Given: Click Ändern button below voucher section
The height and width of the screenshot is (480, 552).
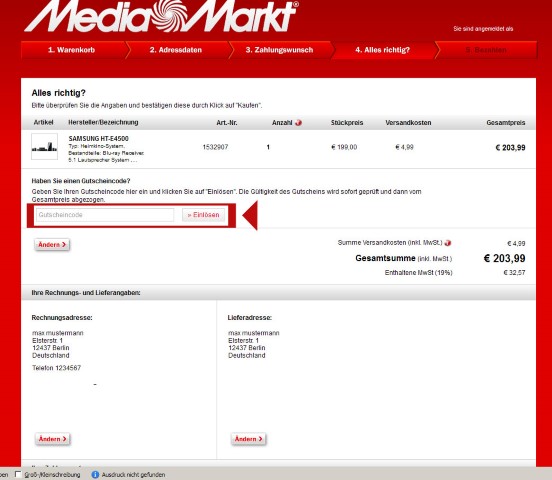Looking at the screenshot, I should (x=52, y=244).
